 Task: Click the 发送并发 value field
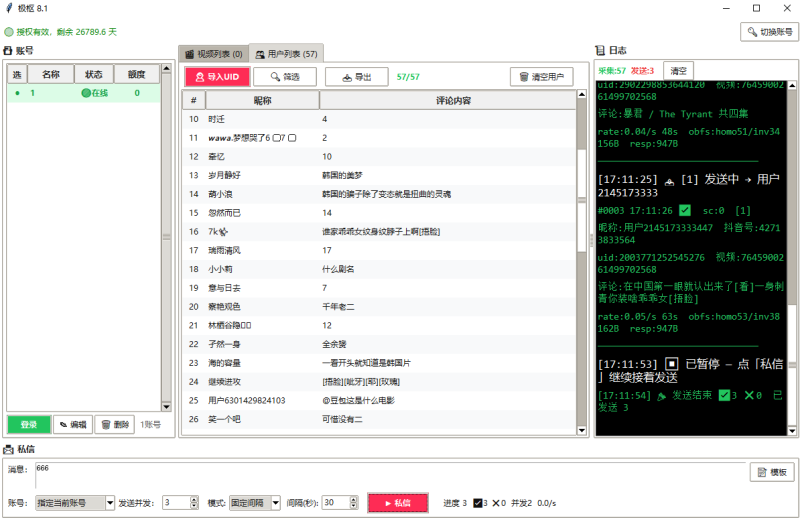pos(176,503)
